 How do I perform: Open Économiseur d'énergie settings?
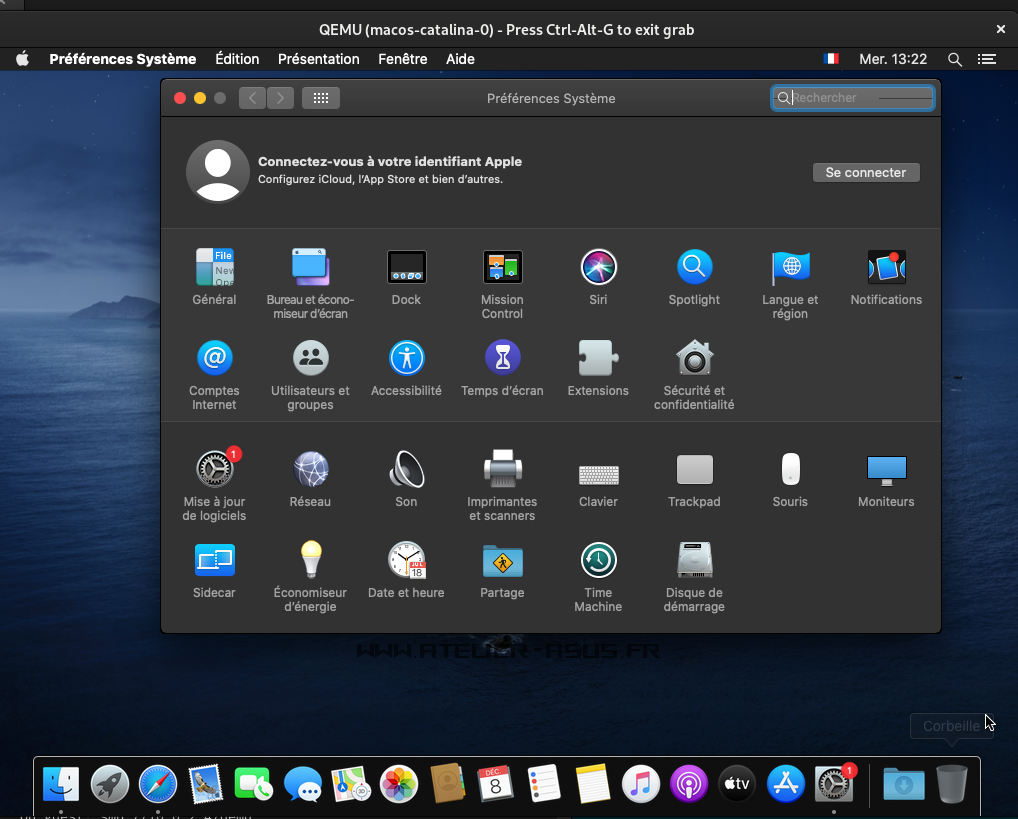click(x=310, y=561)
